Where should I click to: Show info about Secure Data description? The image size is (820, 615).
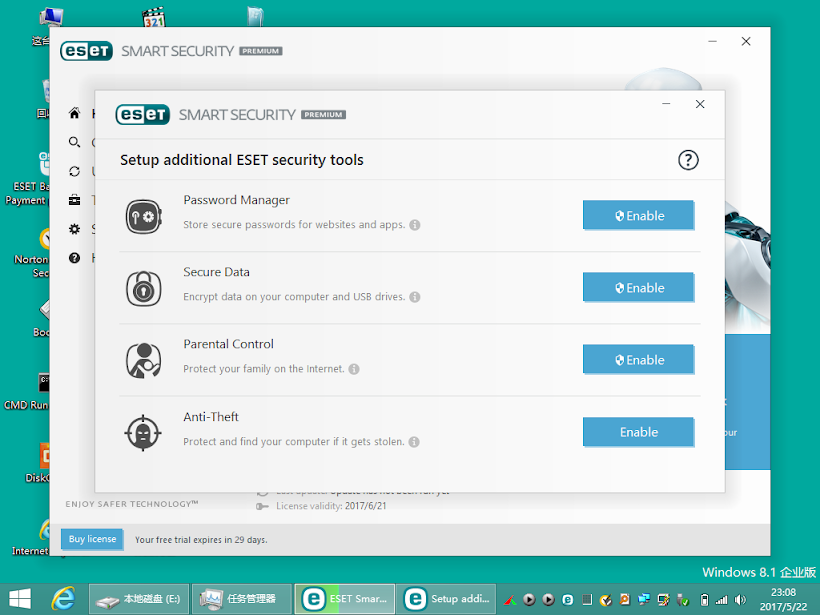[415, 297]
